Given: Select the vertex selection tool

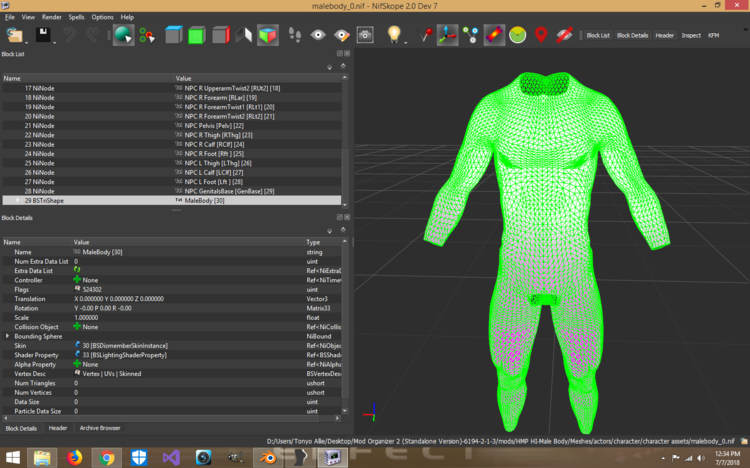Looking at the screenshot, I should [x=147, y=35].
